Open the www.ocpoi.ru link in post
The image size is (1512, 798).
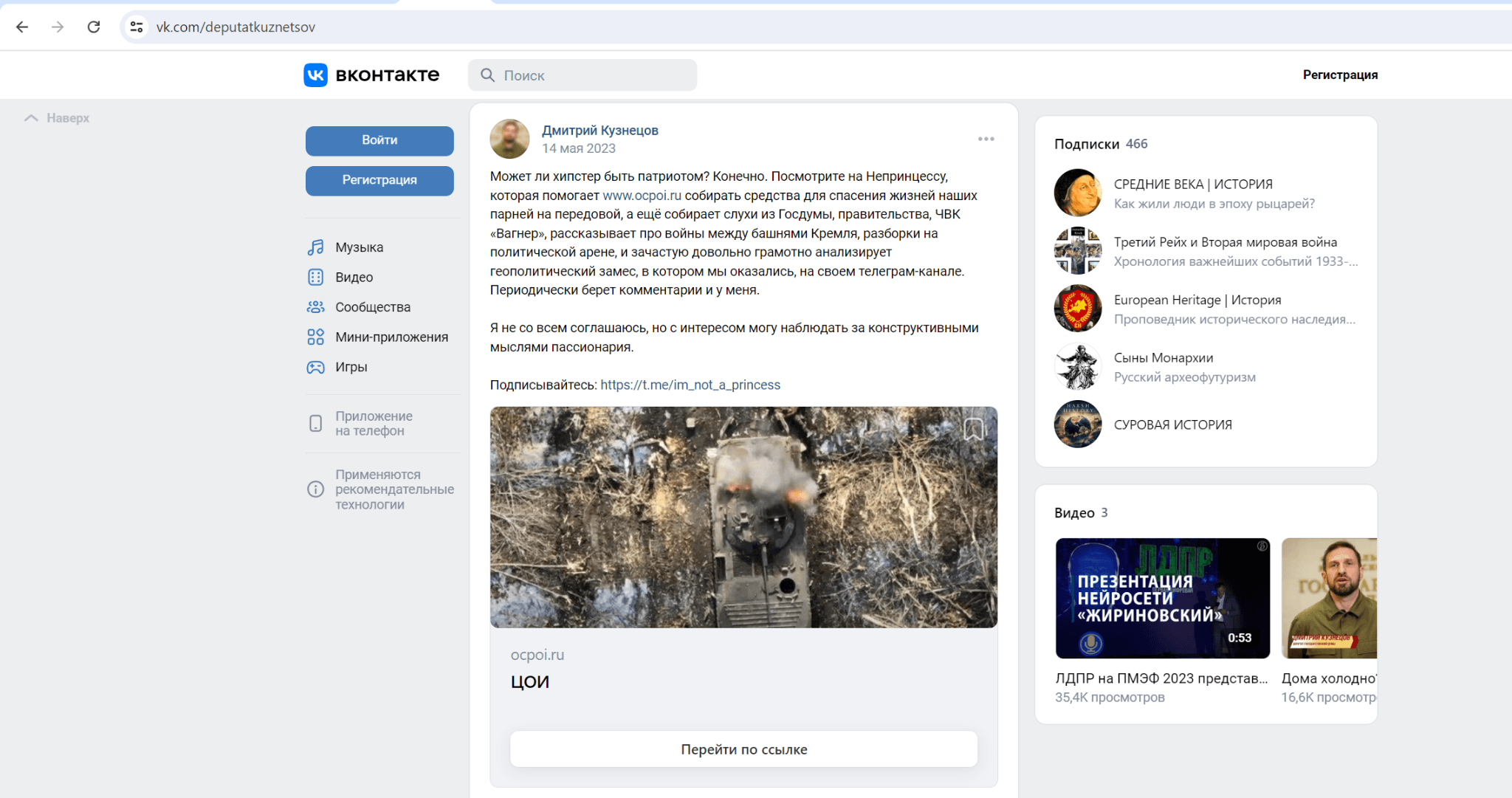[642, 196]
